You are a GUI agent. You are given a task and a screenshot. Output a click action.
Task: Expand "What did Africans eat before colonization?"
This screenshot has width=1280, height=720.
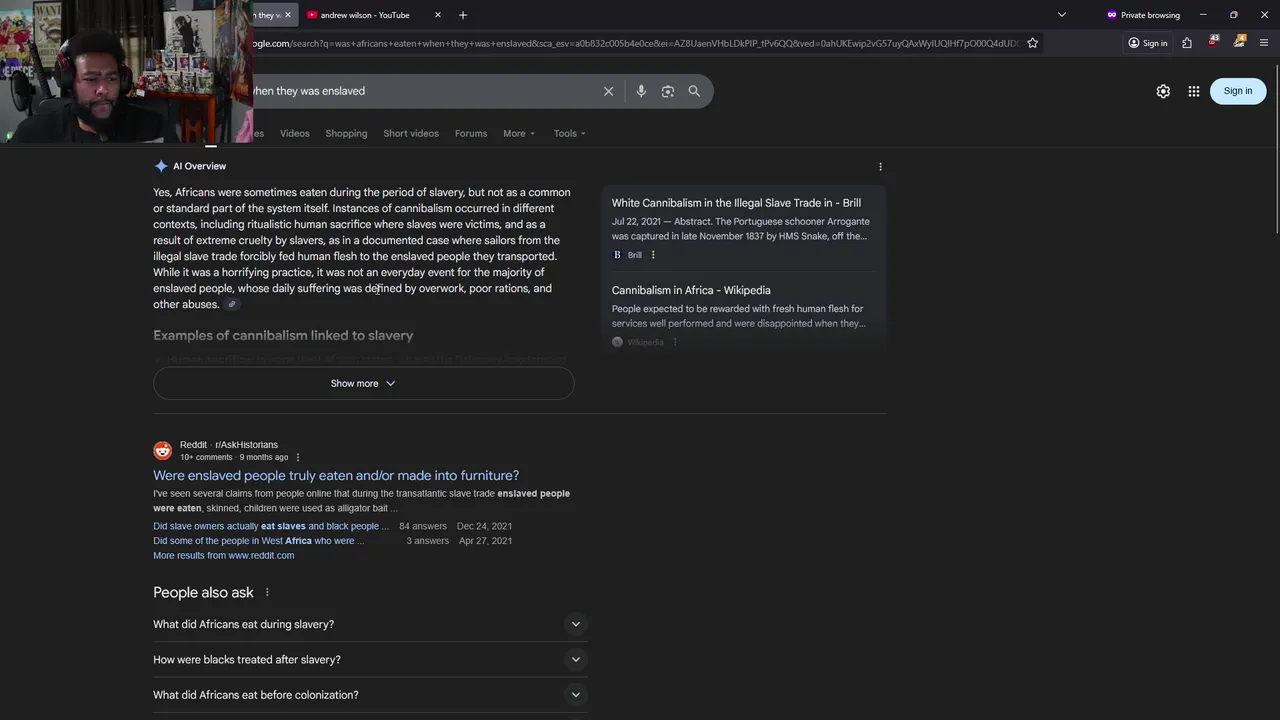(x=575, y=695)
